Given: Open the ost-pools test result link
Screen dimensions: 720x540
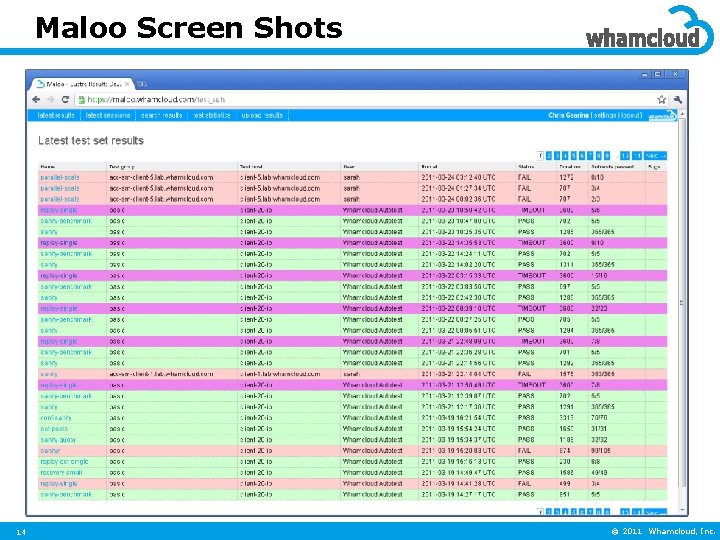Looking at the screenshot, I should (54, 429).
